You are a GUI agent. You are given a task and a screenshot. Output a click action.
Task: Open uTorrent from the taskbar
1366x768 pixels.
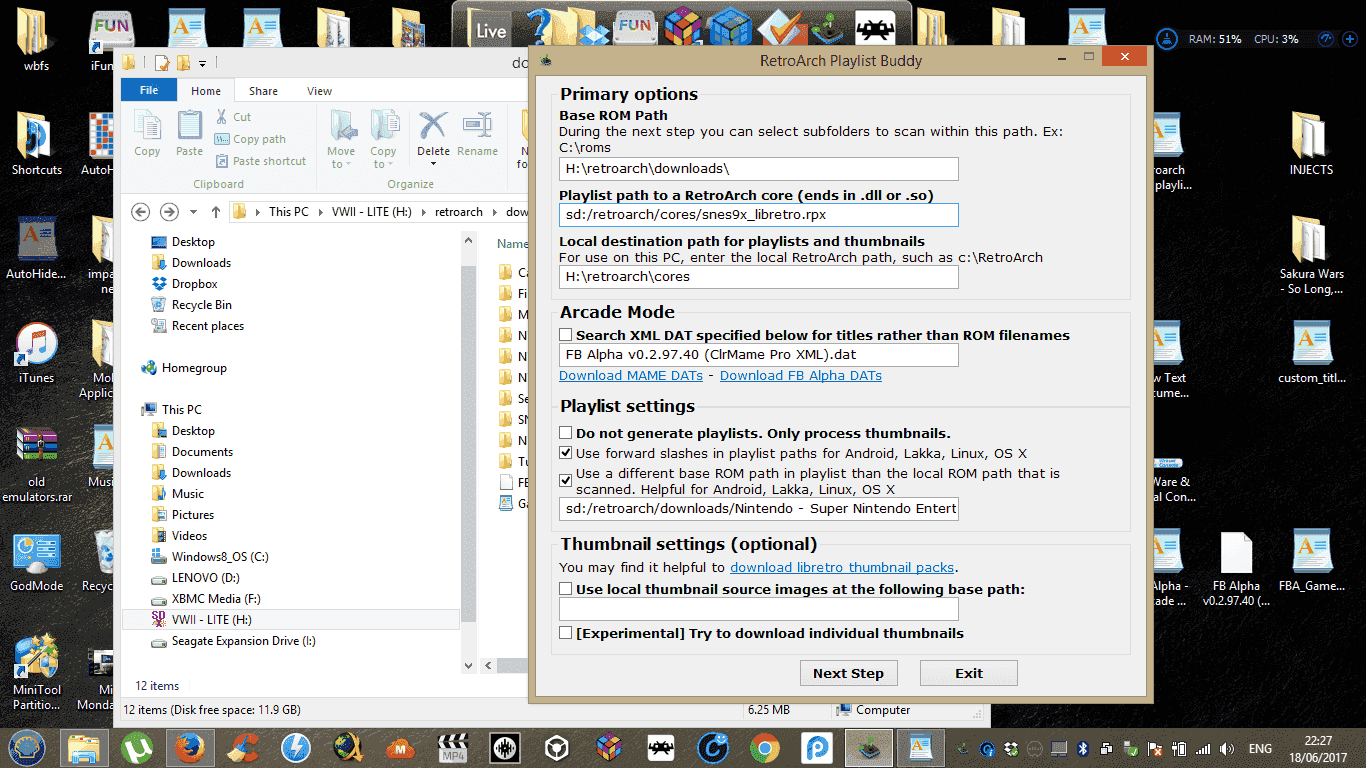tap(135, 747)
